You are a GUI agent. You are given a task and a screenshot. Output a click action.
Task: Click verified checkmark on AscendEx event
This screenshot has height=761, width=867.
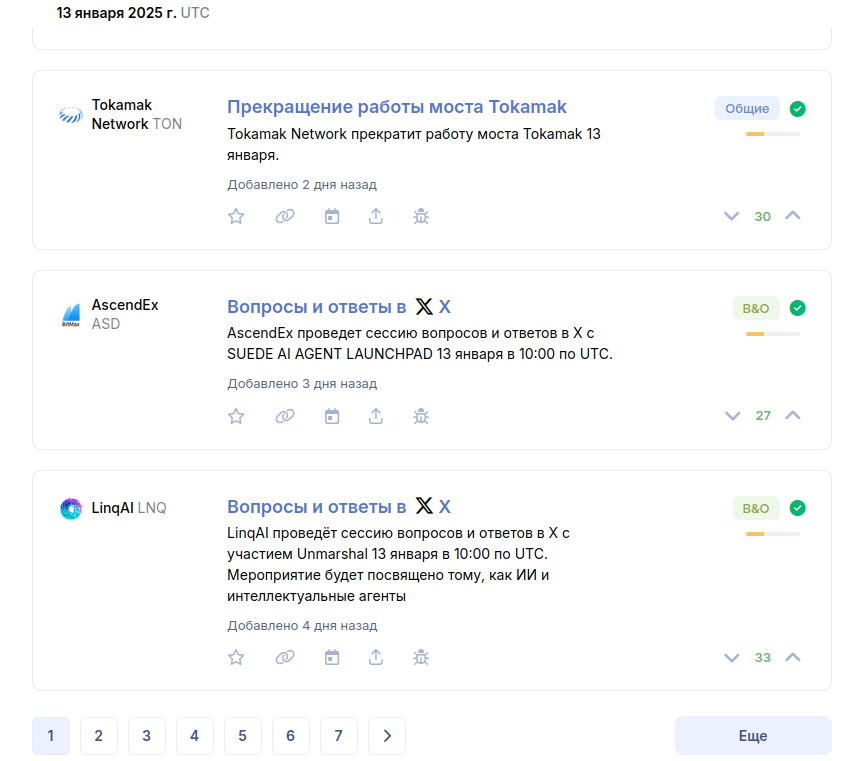(797, 308)
